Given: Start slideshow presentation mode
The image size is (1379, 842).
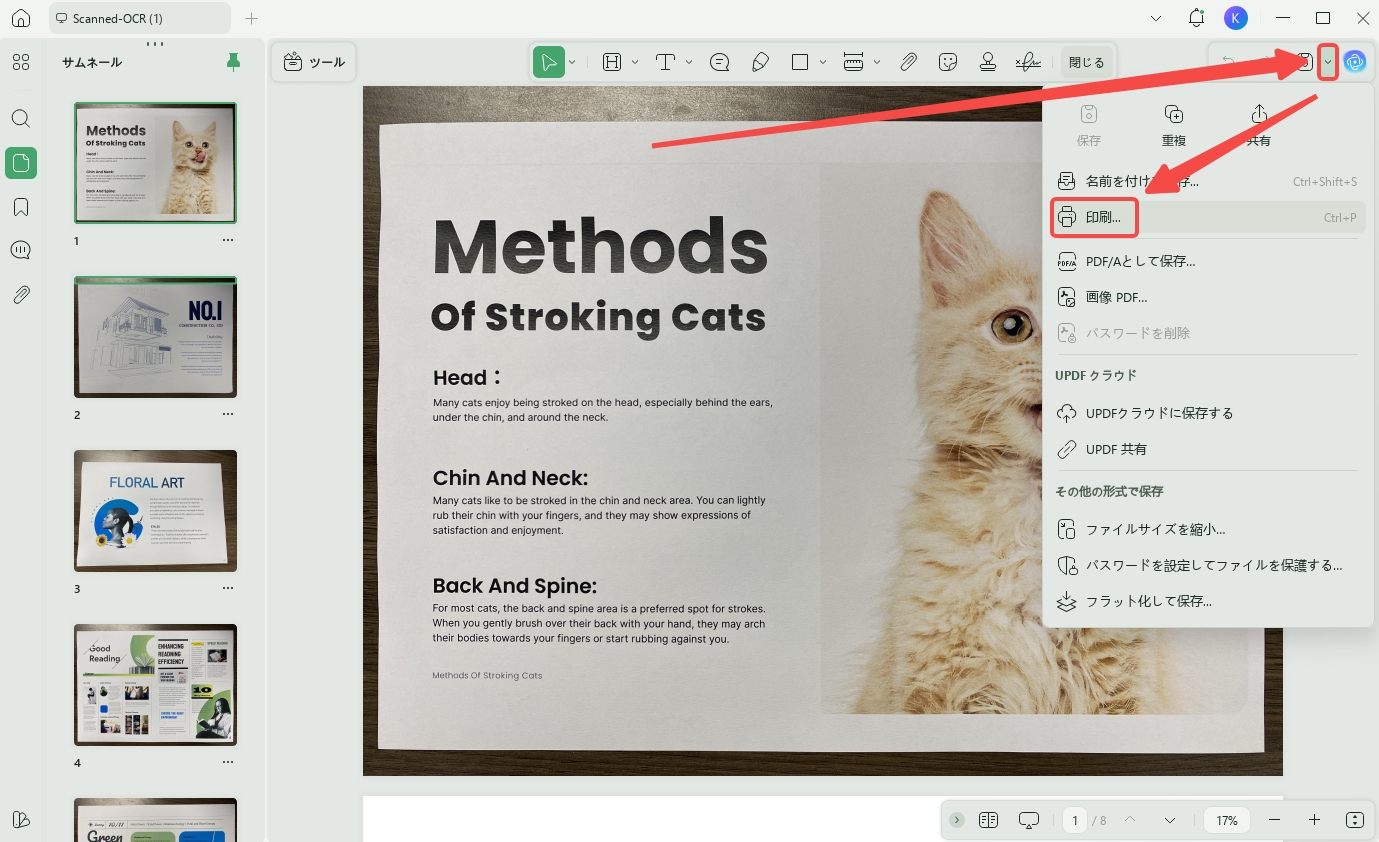Looking at the screenshot, I should 1029,820.
